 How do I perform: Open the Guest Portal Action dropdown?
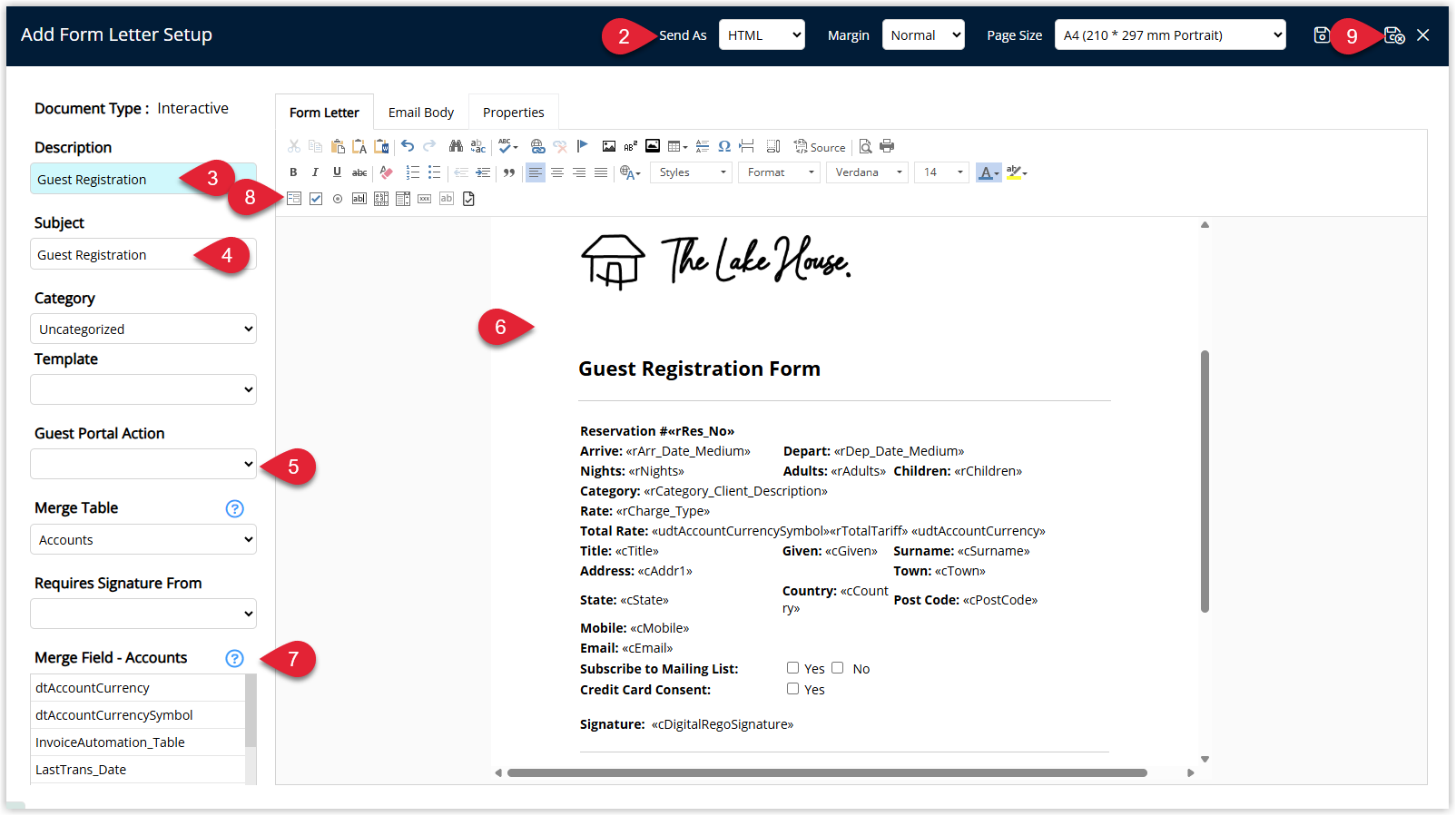(143, 464)
